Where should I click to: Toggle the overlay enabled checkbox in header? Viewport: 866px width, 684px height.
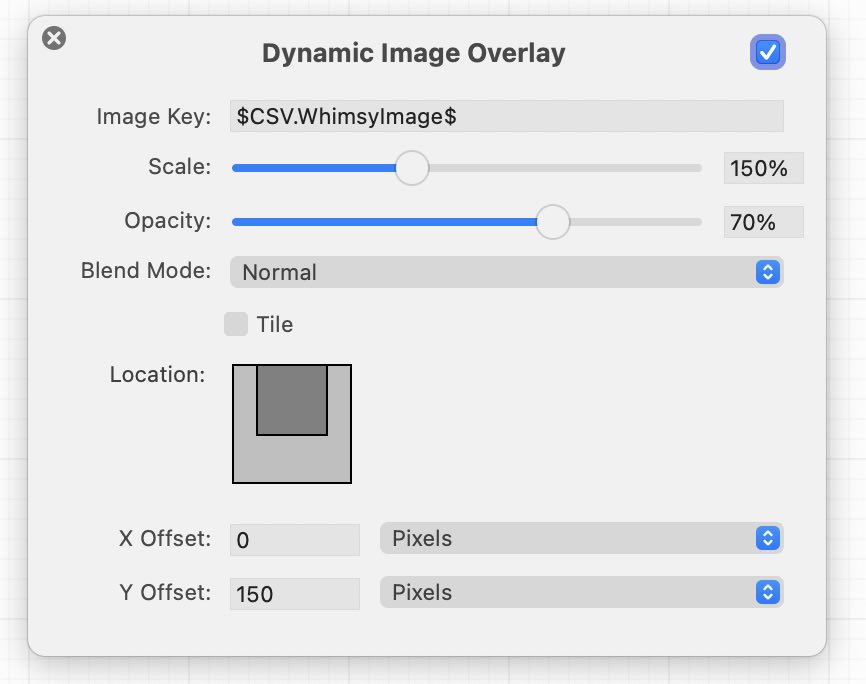tap(768, 52)
